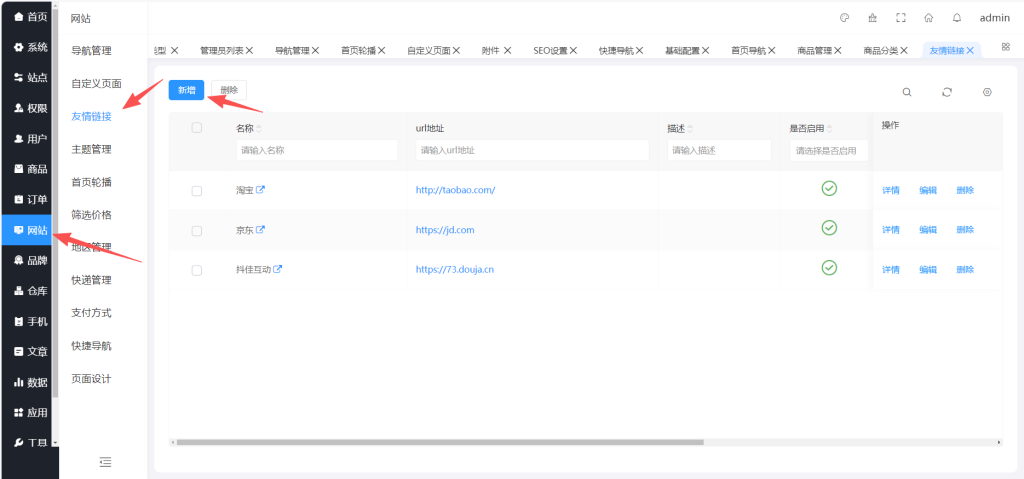Switch to the SEO设置 tab

550,50
